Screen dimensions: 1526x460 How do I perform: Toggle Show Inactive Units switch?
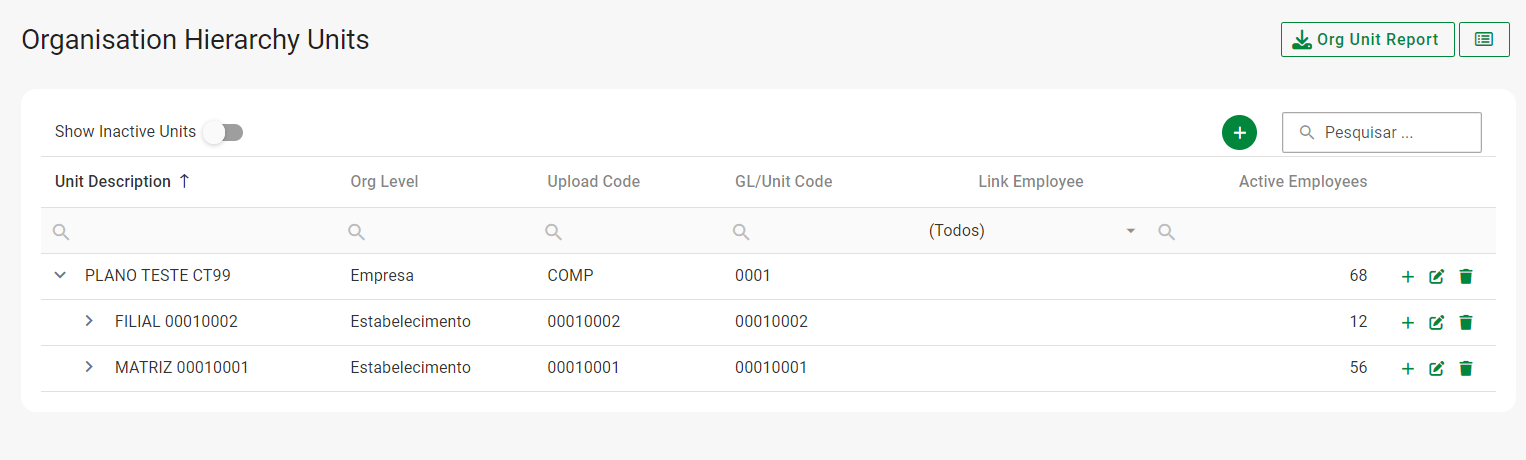pyautogui.click(x=224, y=132)
